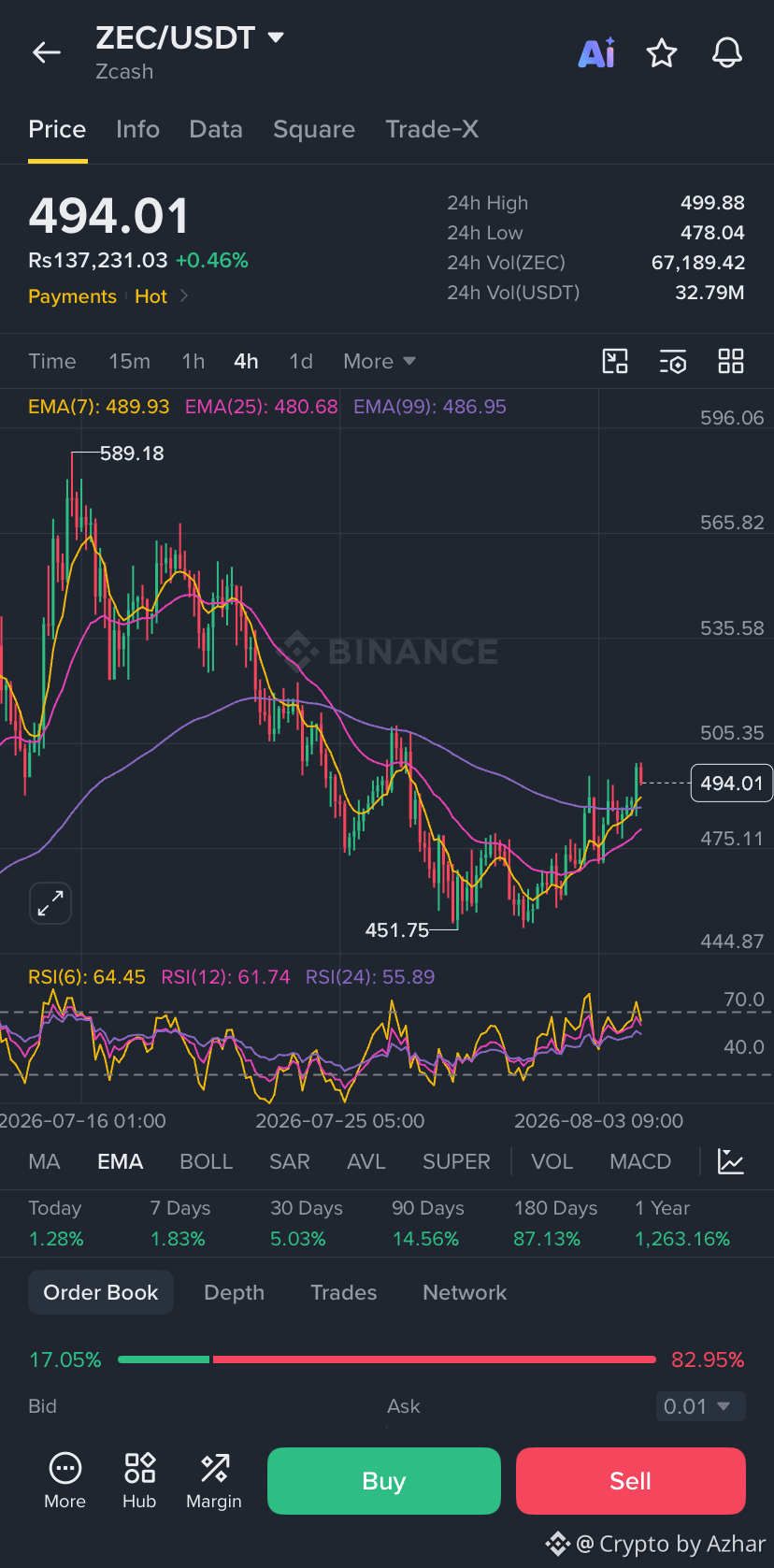The width and height of the screenshot is (774, 1568).
Task: Open the AI assistant icon
Action: 596,53
